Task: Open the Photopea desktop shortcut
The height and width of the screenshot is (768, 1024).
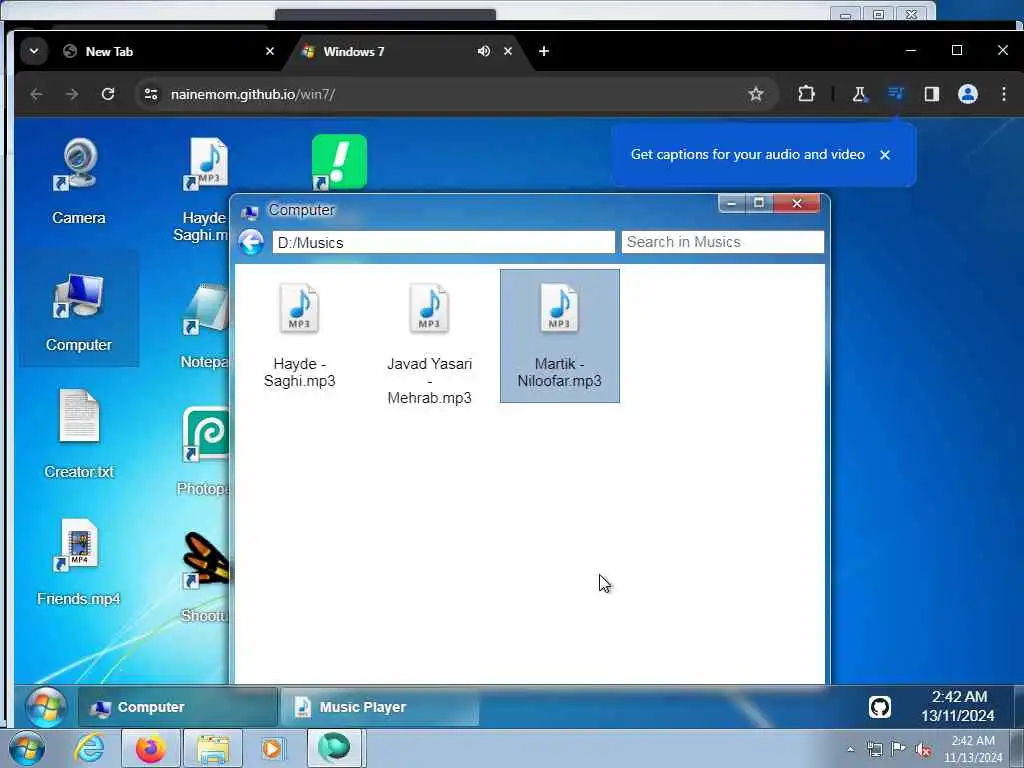Action: click(204, 451)
